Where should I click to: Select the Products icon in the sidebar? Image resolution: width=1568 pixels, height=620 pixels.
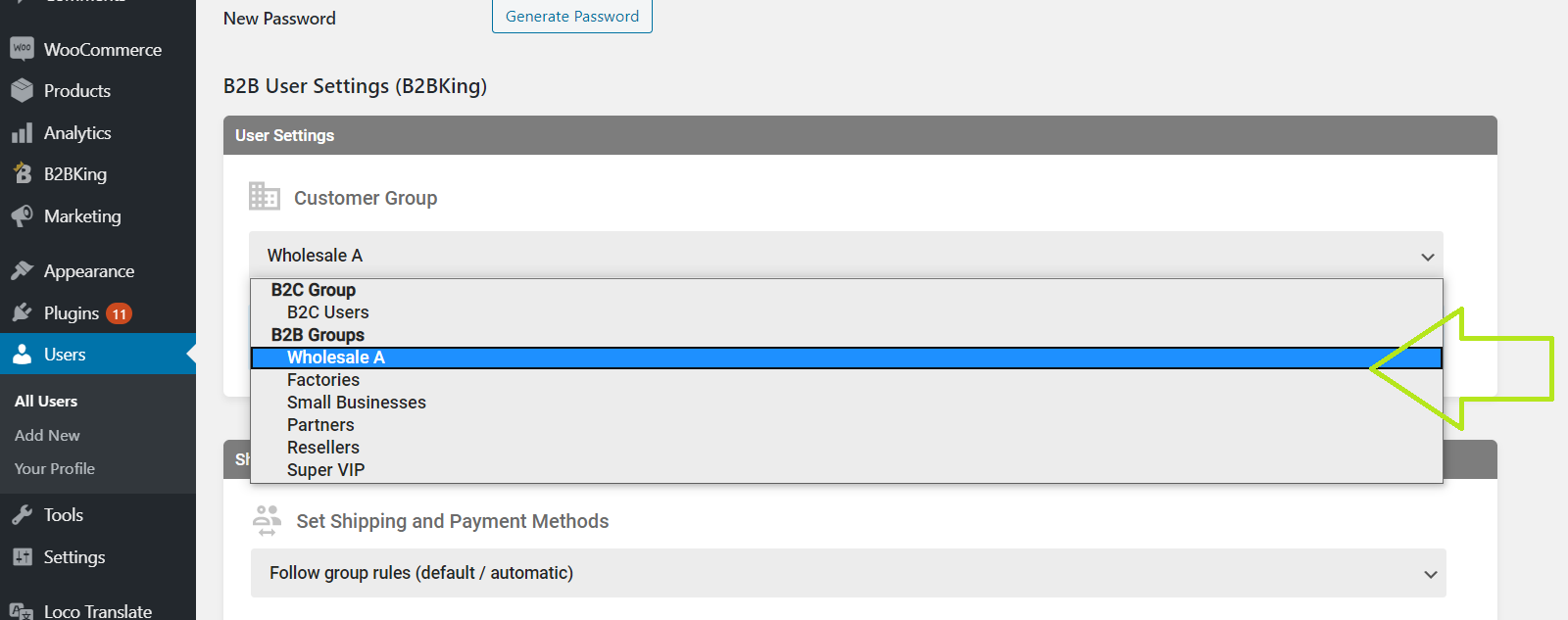pyautogui.click(x=22, y=90)
